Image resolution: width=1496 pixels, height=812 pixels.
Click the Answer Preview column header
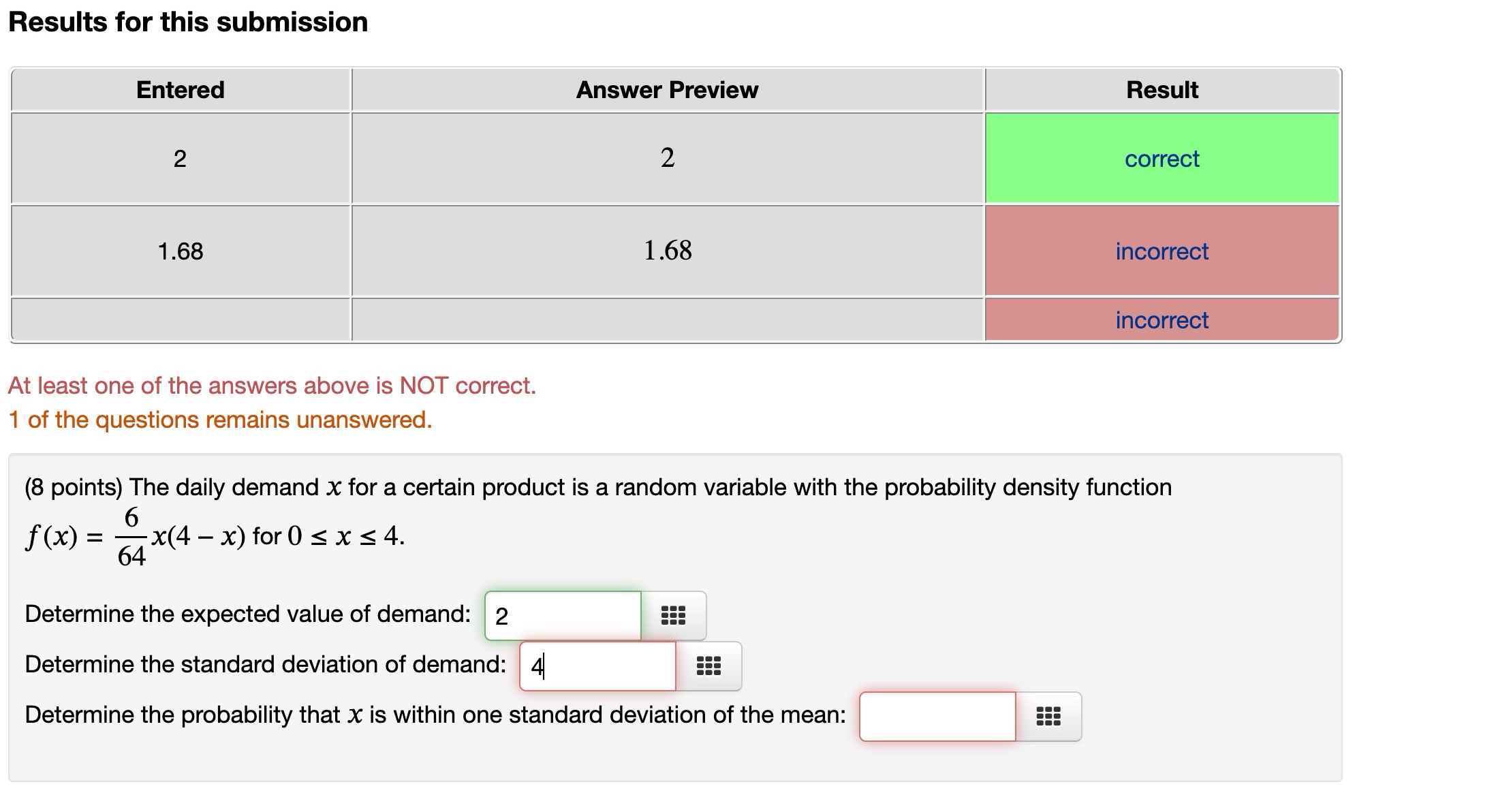[x=667, y=89]
